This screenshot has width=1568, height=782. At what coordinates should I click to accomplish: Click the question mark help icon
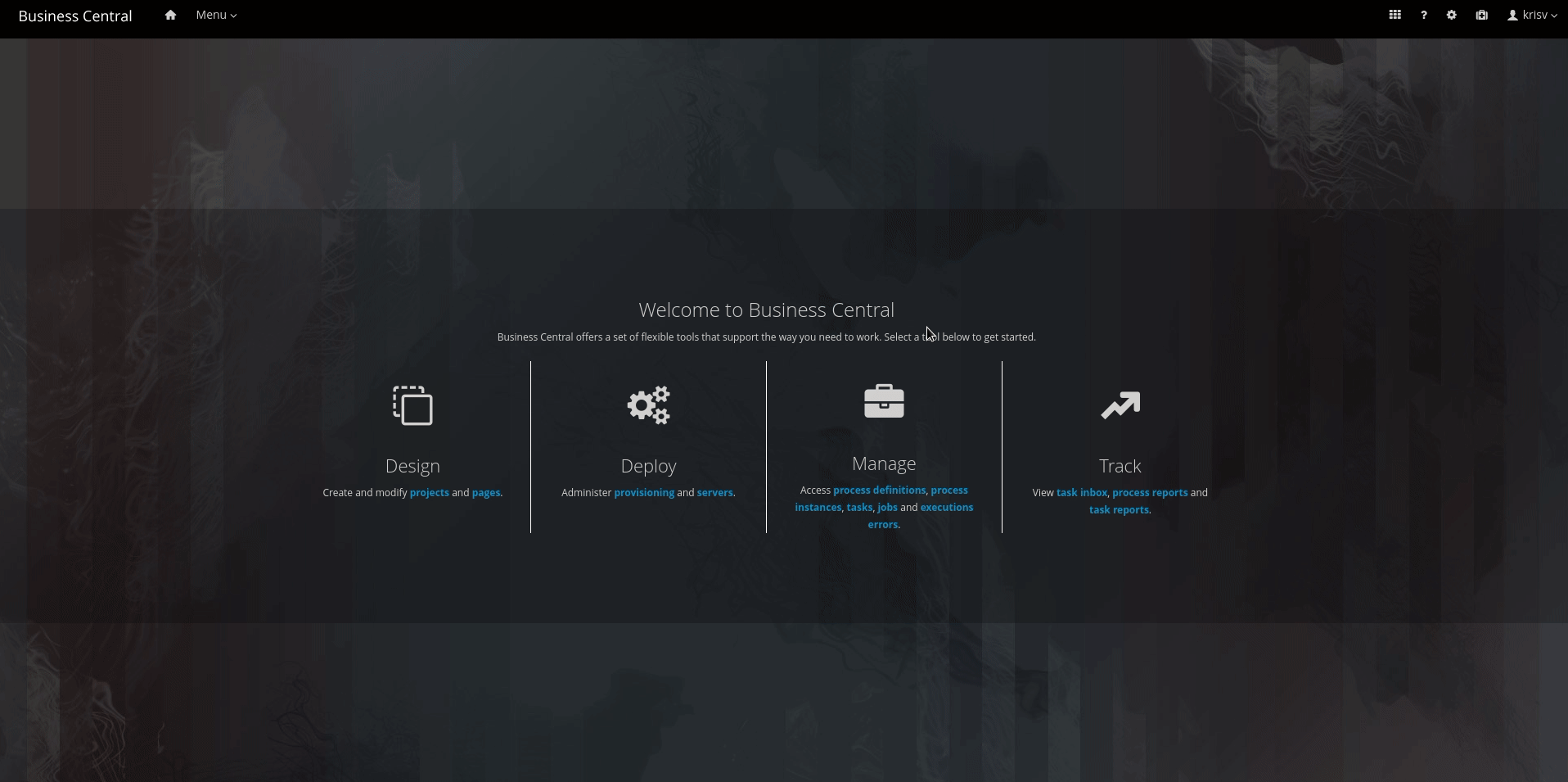pos(1423,16)
